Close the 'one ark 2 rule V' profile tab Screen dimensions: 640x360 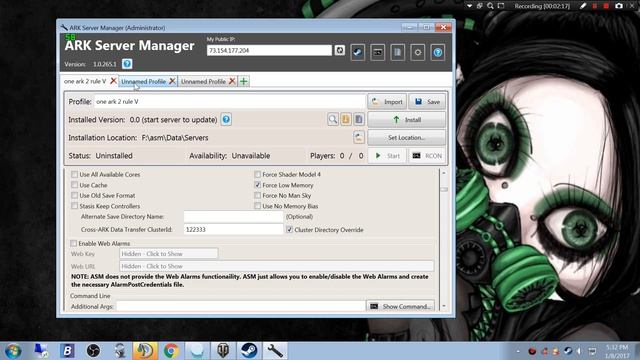113,81
